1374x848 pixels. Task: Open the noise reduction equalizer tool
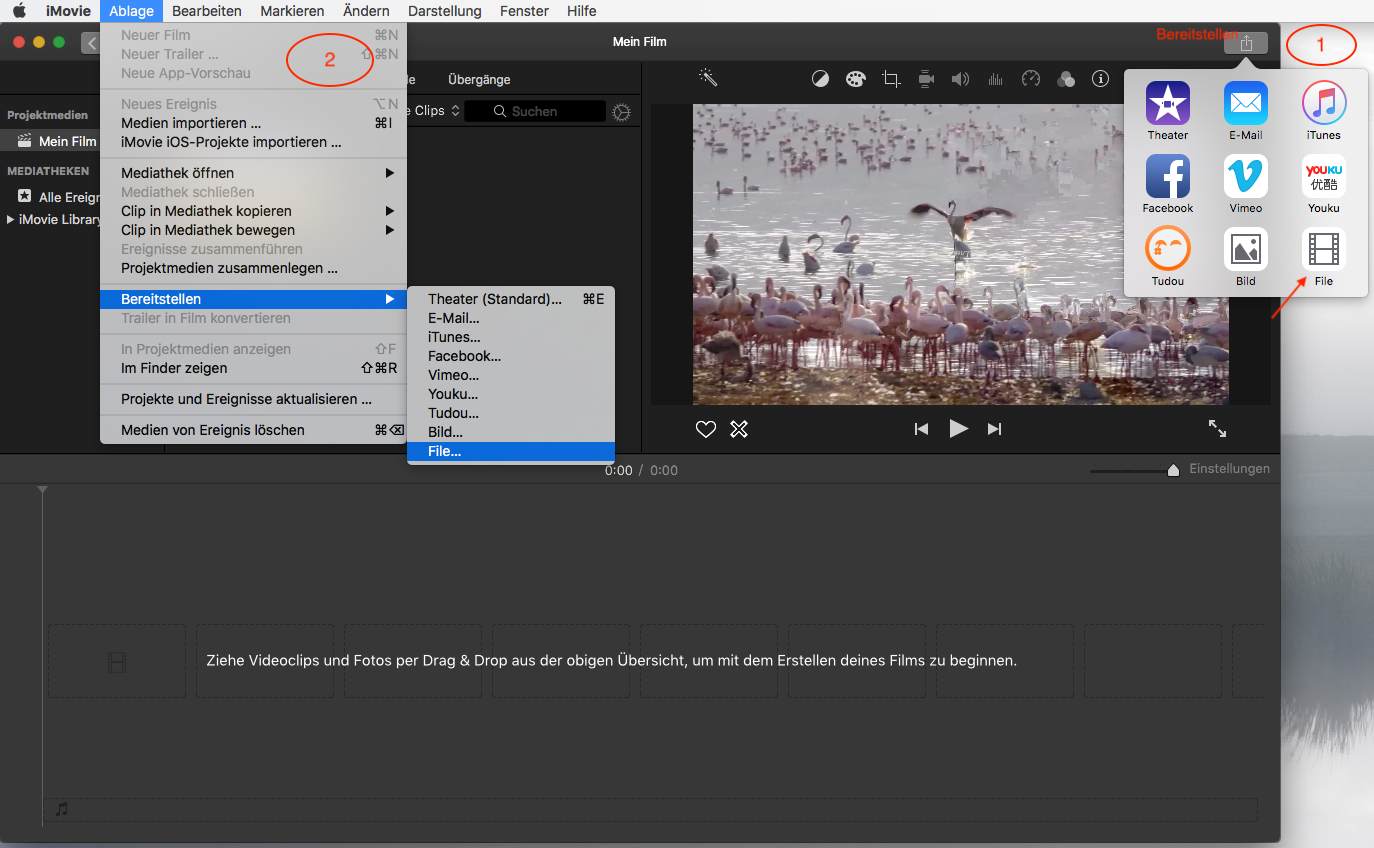click(x=995, y=79)
